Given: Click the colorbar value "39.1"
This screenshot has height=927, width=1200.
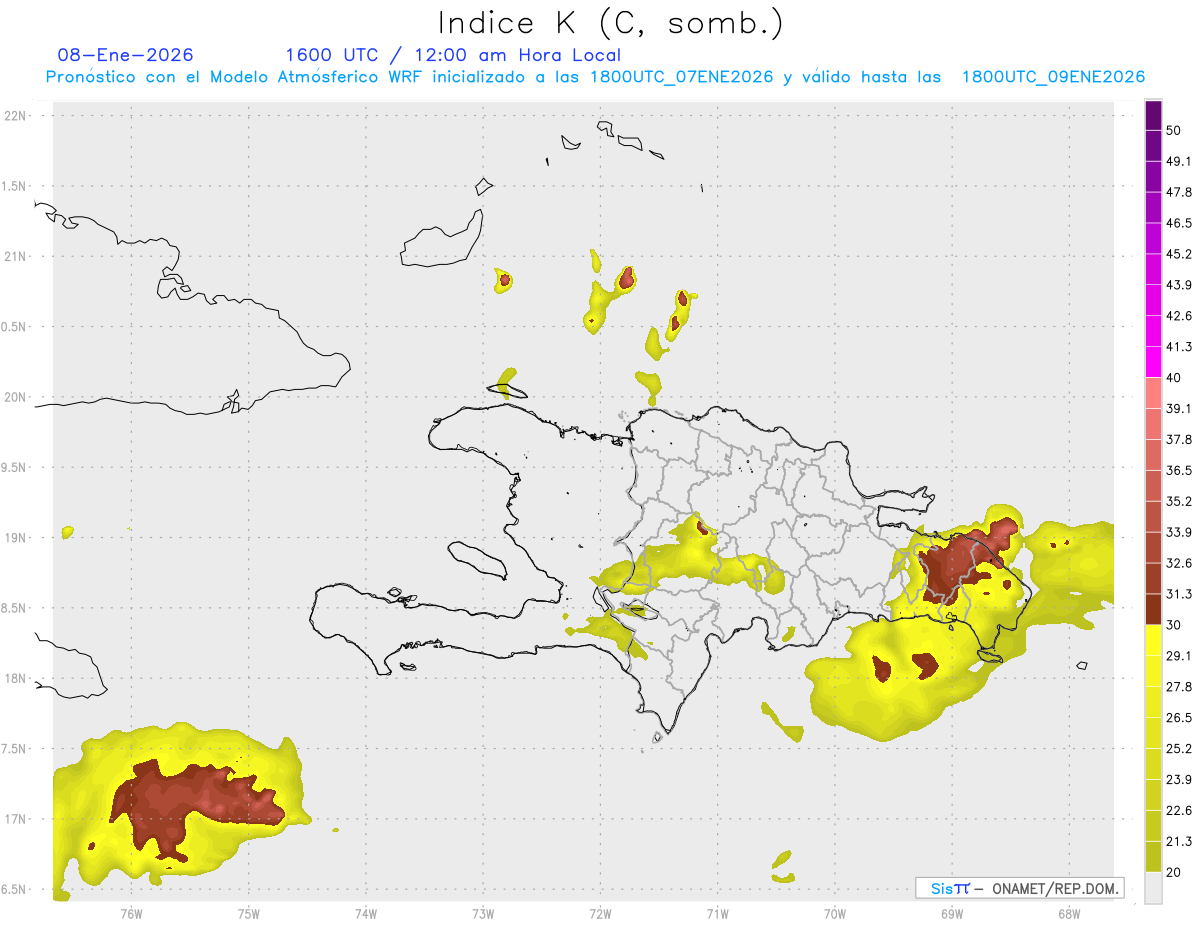Looking at the screenshot, I should (1179, 408).
